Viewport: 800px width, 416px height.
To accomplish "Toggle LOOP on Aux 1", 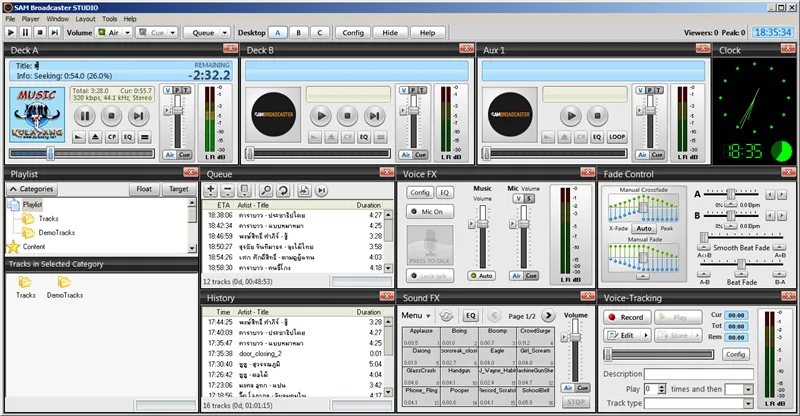I will (x=616, y=137).
